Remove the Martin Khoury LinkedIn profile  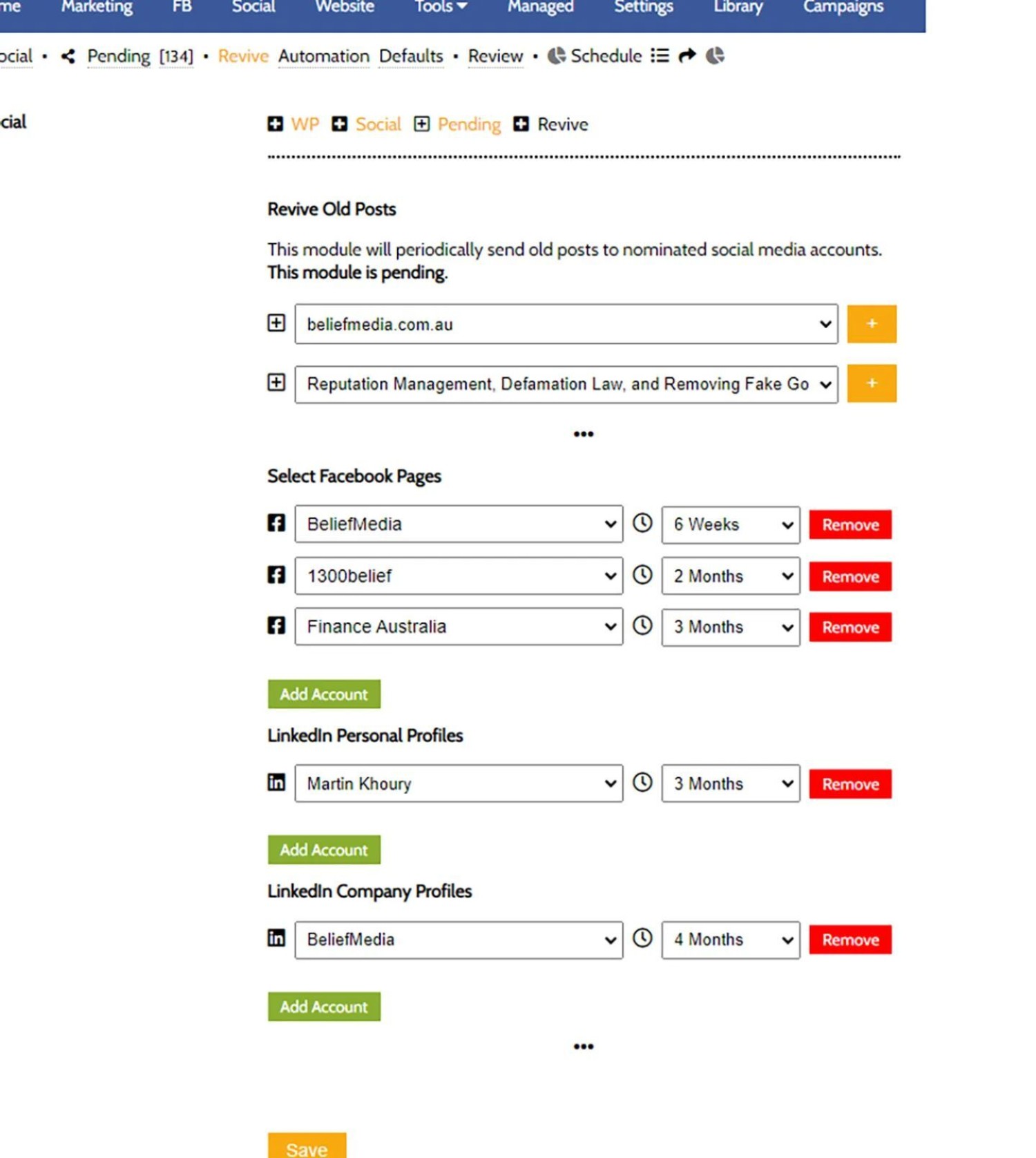[850, 784]
